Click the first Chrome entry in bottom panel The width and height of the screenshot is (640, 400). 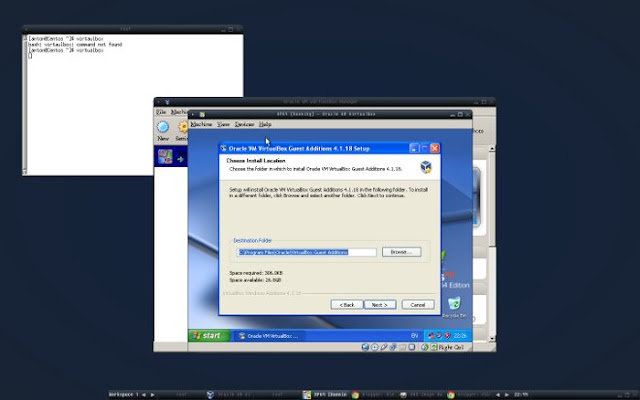click(374, 395)
